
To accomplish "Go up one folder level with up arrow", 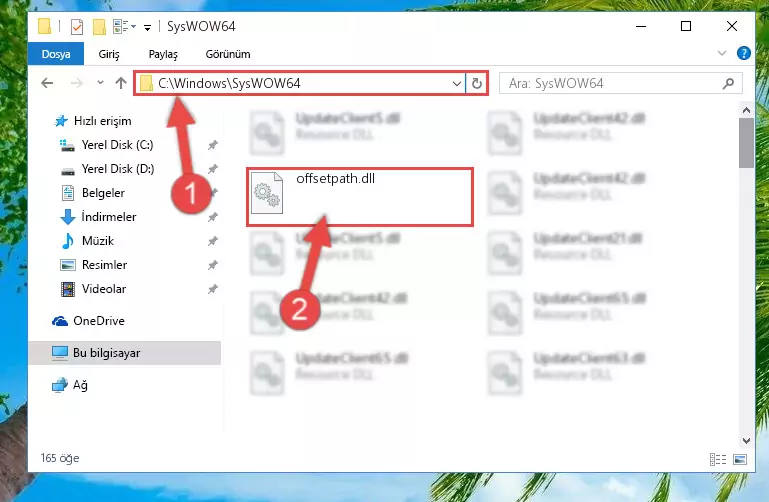I will click(121, 83).
